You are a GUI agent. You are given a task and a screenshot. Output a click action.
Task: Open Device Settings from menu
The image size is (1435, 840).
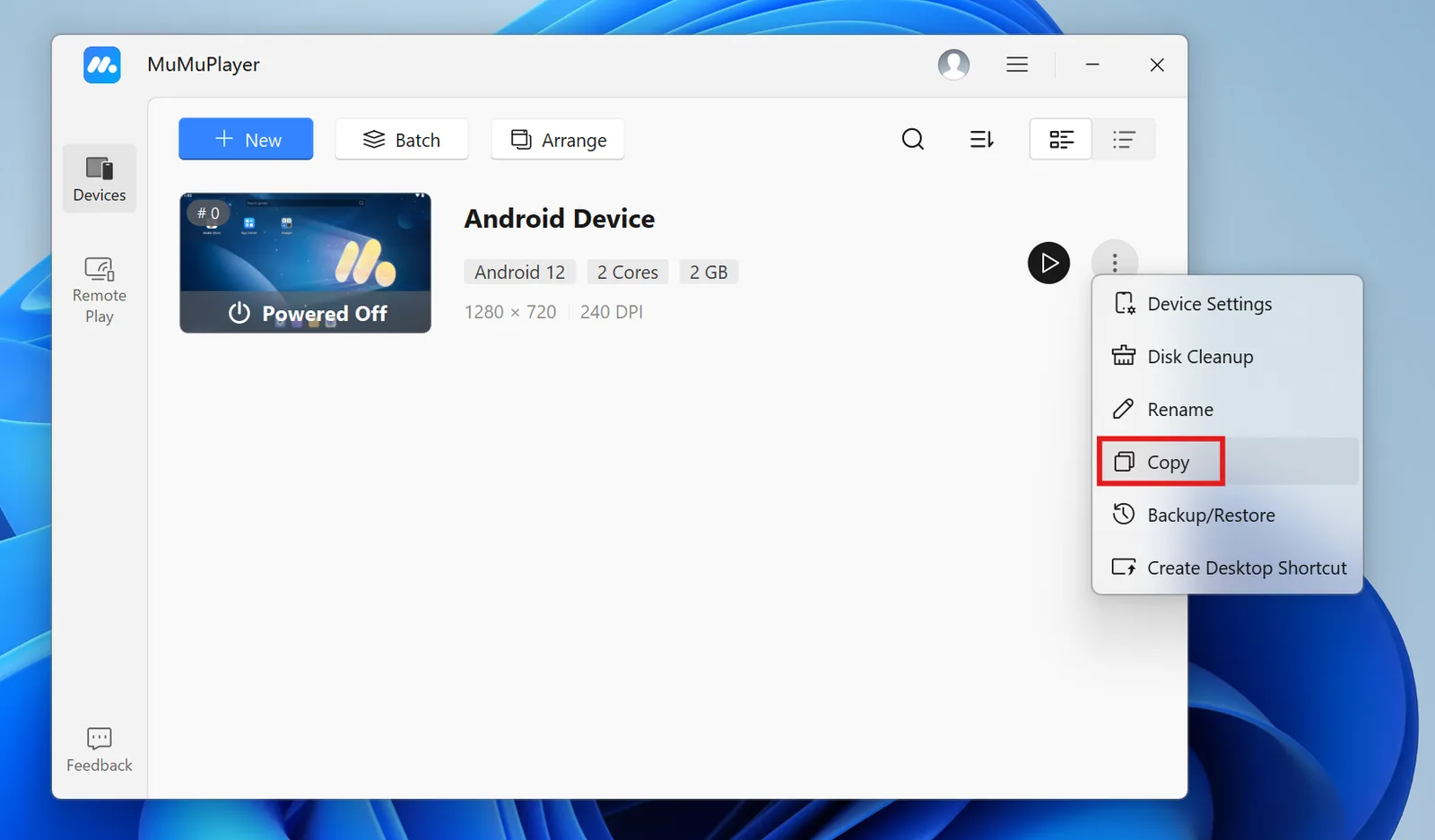pos(1227,304)
